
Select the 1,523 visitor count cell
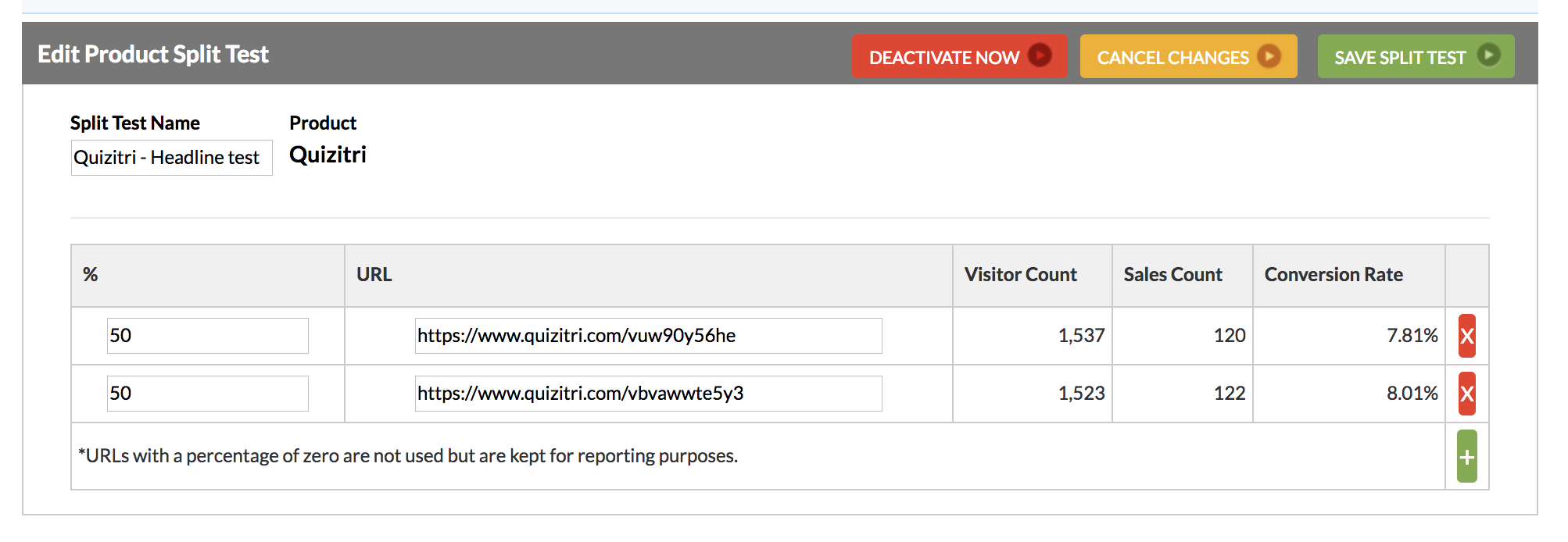click(1081, 394)
